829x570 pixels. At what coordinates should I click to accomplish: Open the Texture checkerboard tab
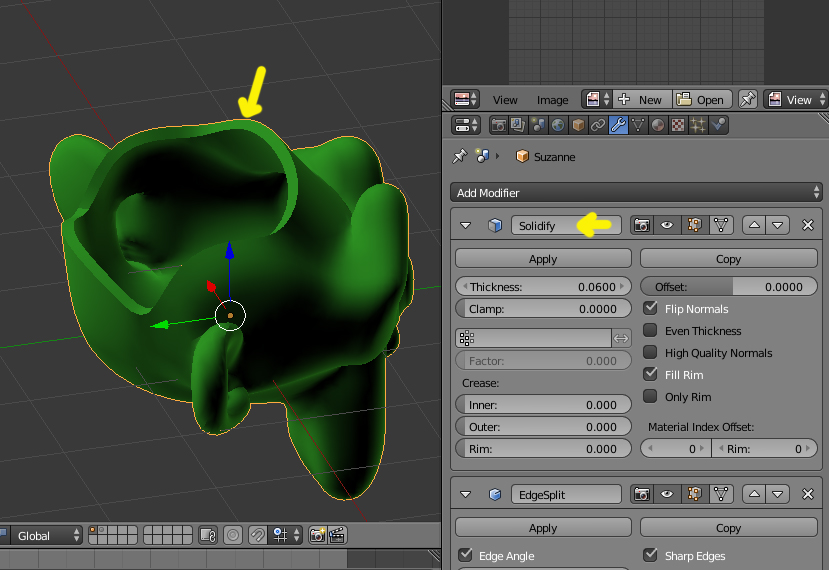[678, 125]
